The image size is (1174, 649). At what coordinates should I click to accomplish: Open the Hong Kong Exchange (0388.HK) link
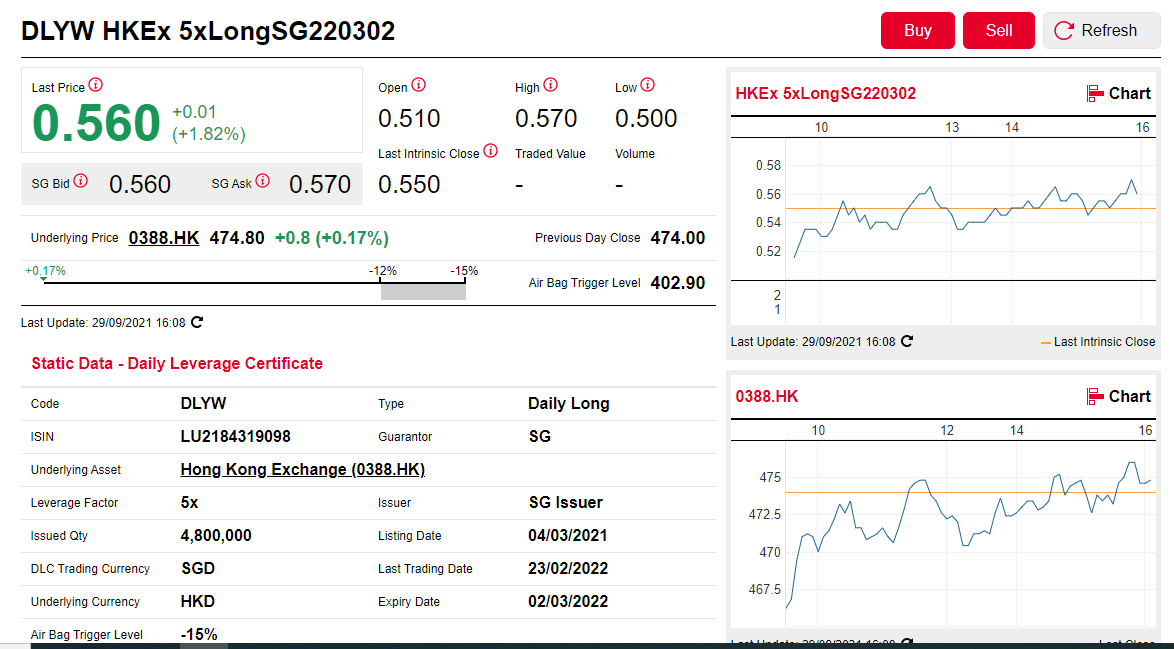pyautogui.click(x=302, y=469)
